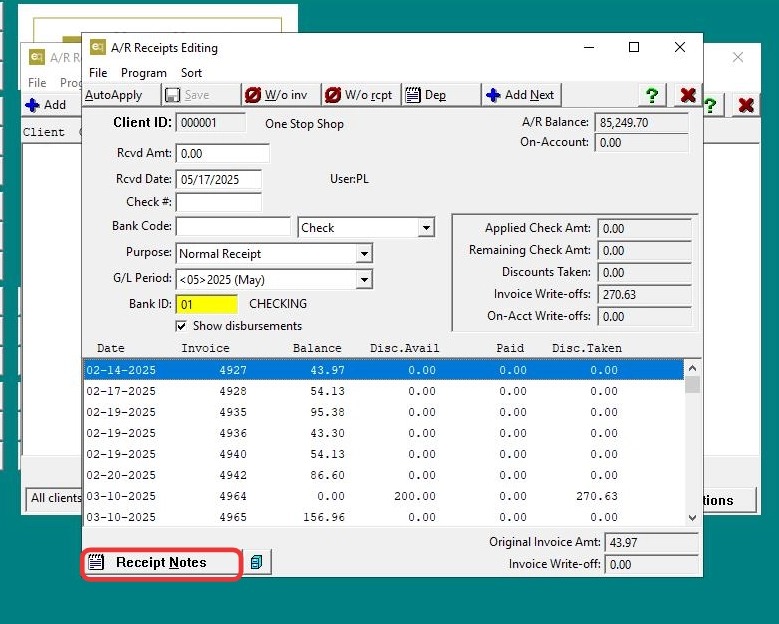The height and width of the screenshot is (624, 779).
Task: Click the eq app icon in Receipts Editing title bar
Action: (98, 47)
